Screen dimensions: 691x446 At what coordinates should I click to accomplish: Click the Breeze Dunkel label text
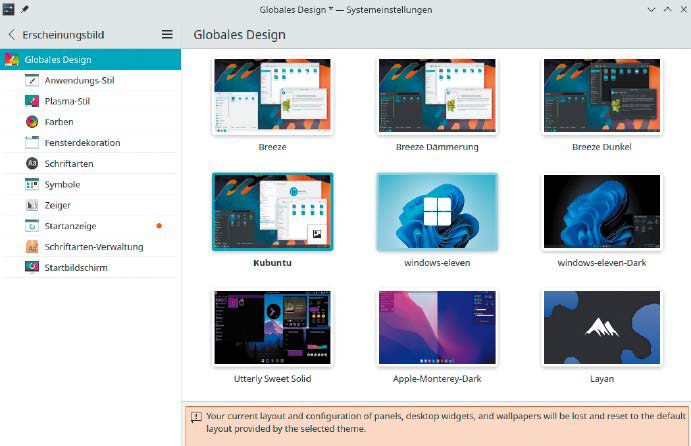[602, 147]
